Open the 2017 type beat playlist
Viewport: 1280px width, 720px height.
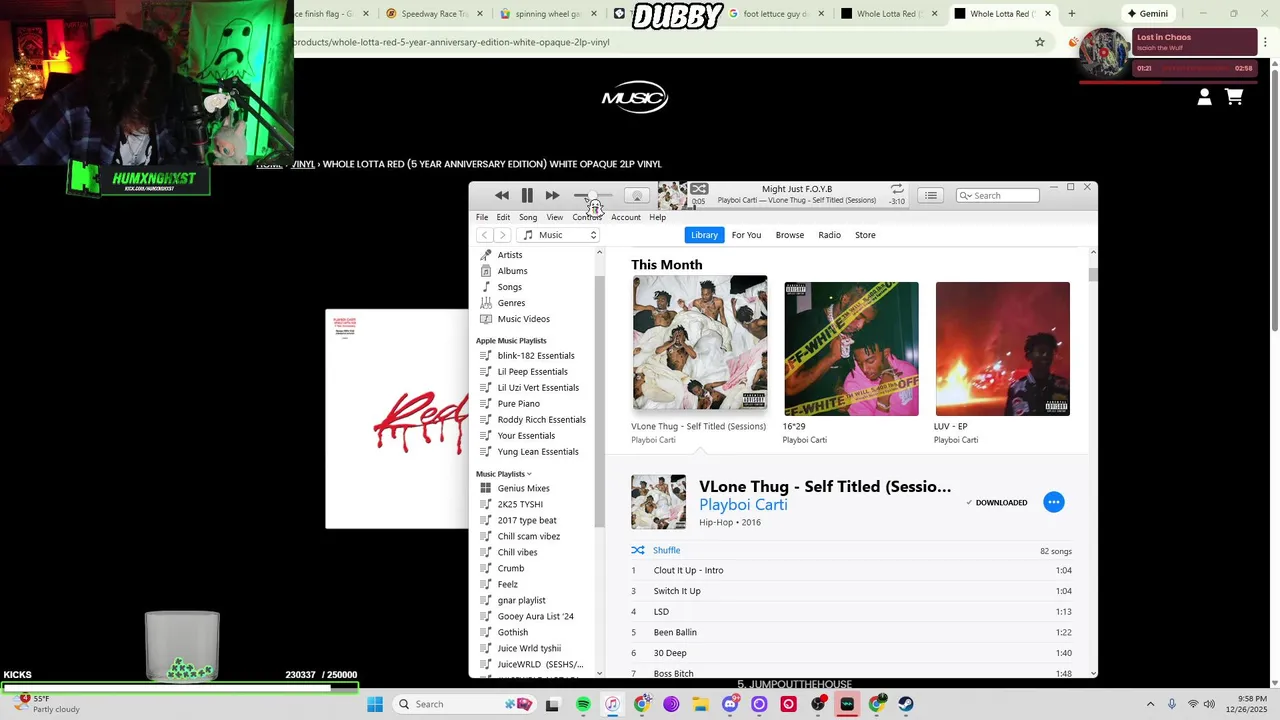point(527,520)
